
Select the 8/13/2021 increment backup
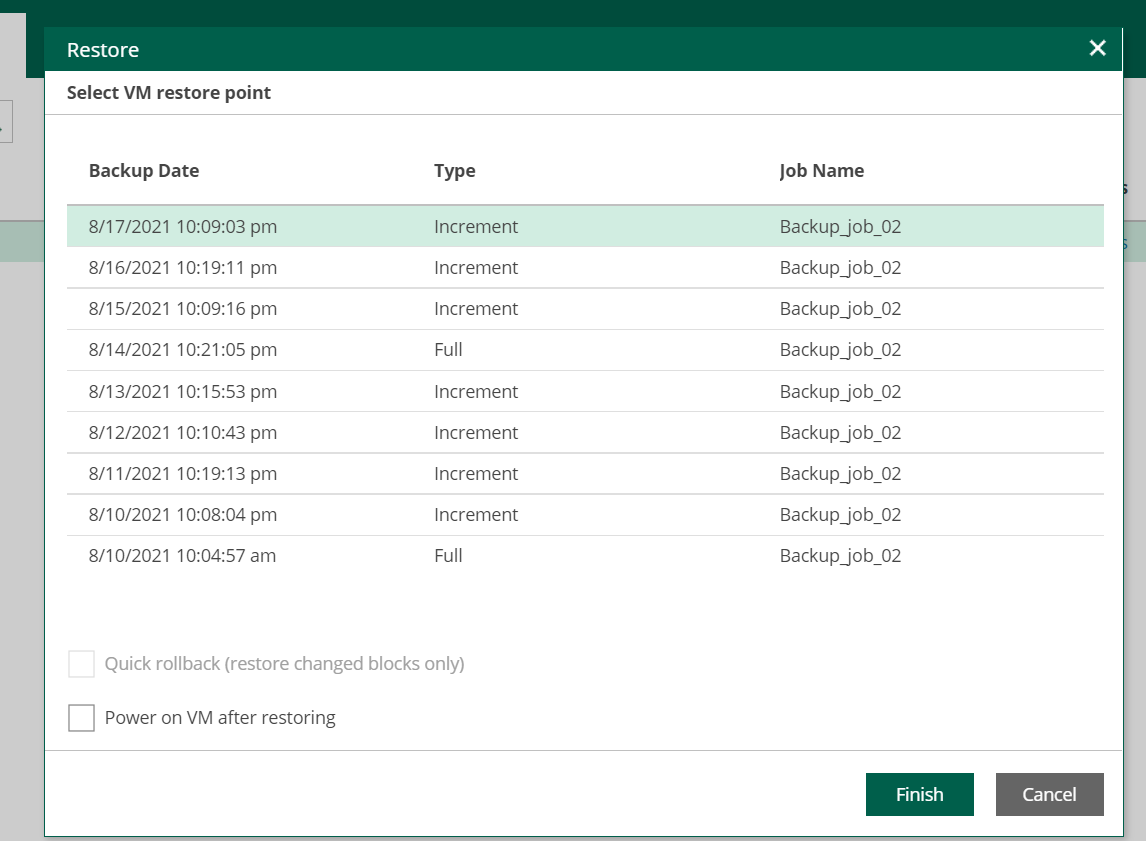point(300,391)
